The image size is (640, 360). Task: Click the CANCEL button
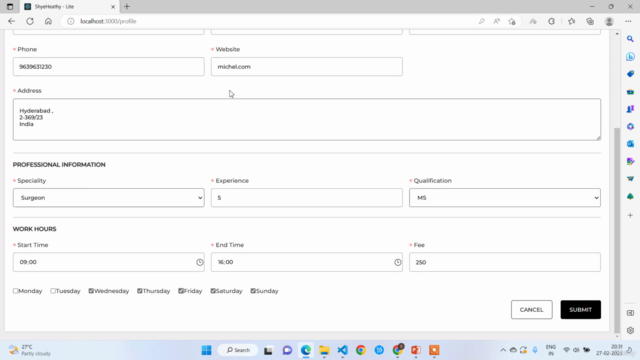(x=531, y=309)
